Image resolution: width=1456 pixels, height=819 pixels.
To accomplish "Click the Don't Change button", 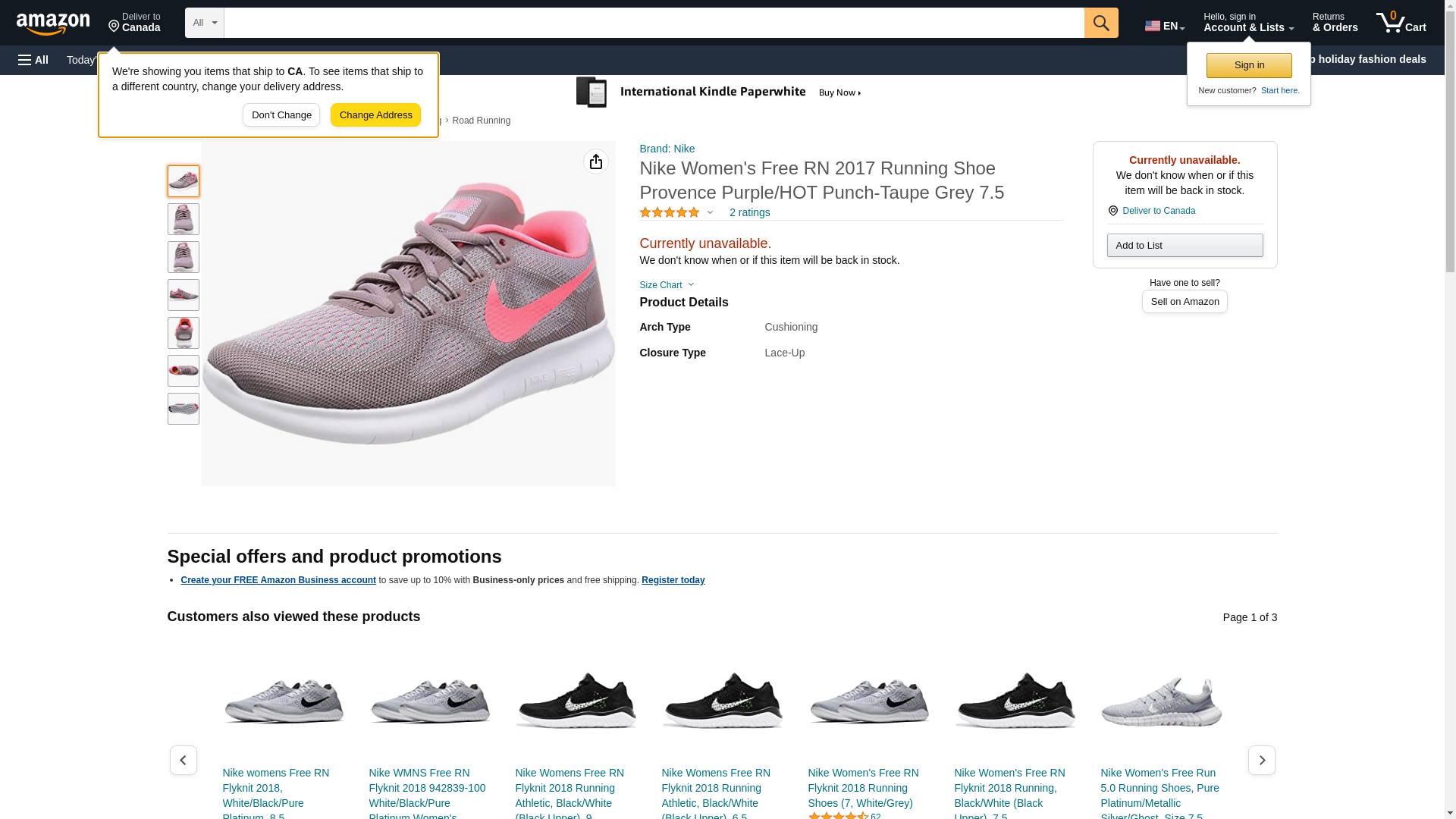I will tap(281, 115).
